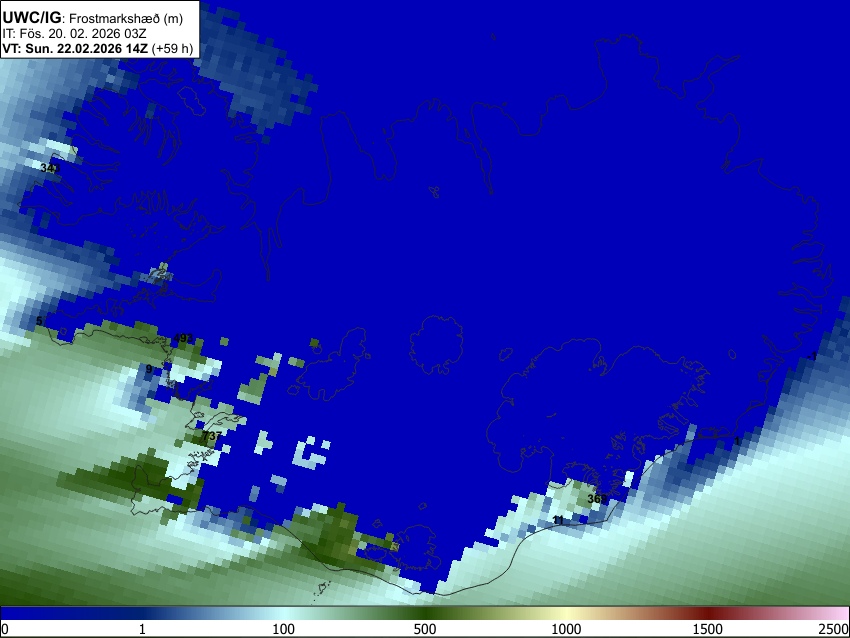Click the '5' value on the west coast
Image resolution: width=850 pixels, height=638 pixels.
click(39, 321)
